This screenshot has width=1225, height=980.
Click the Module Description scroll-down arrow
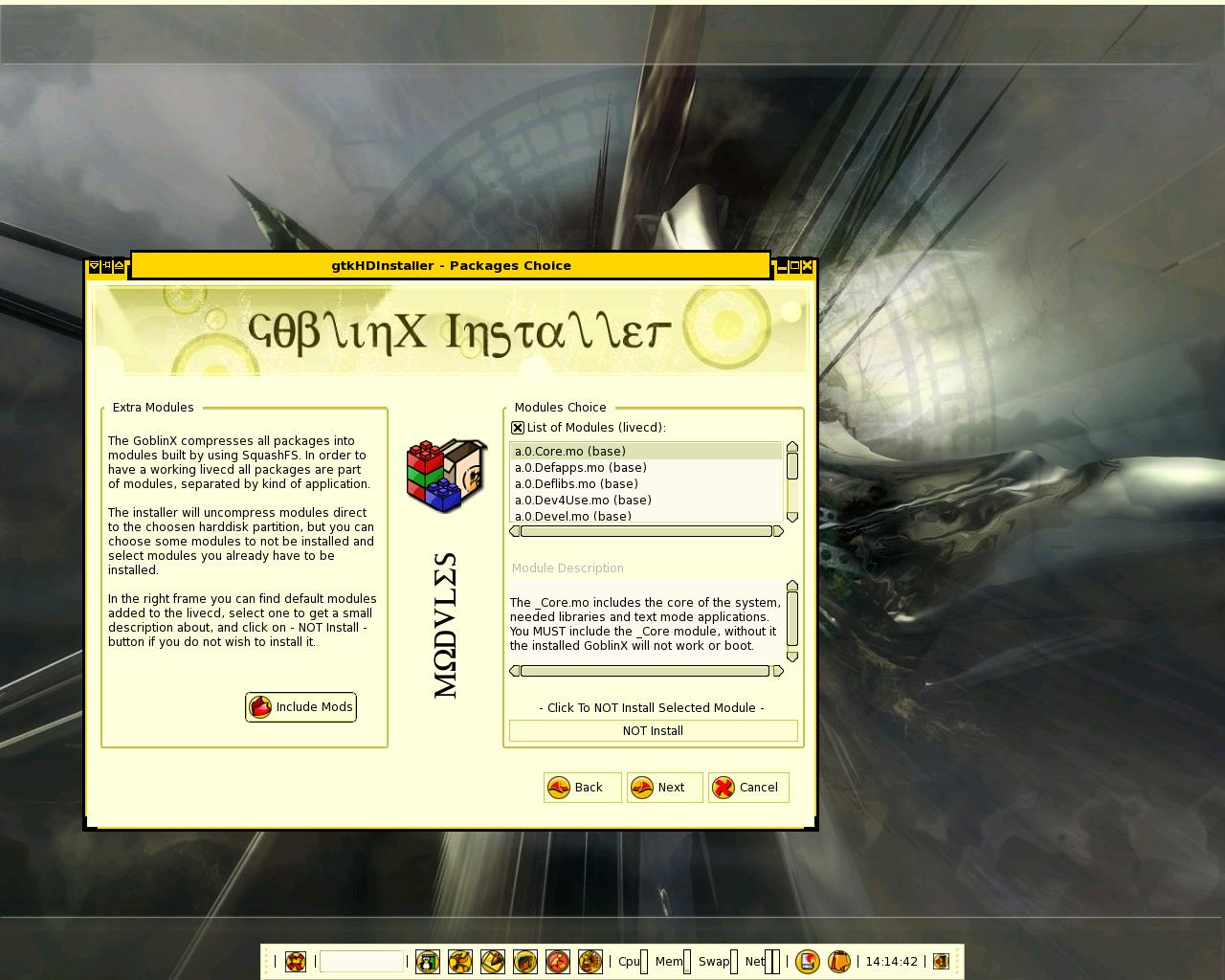792,657
